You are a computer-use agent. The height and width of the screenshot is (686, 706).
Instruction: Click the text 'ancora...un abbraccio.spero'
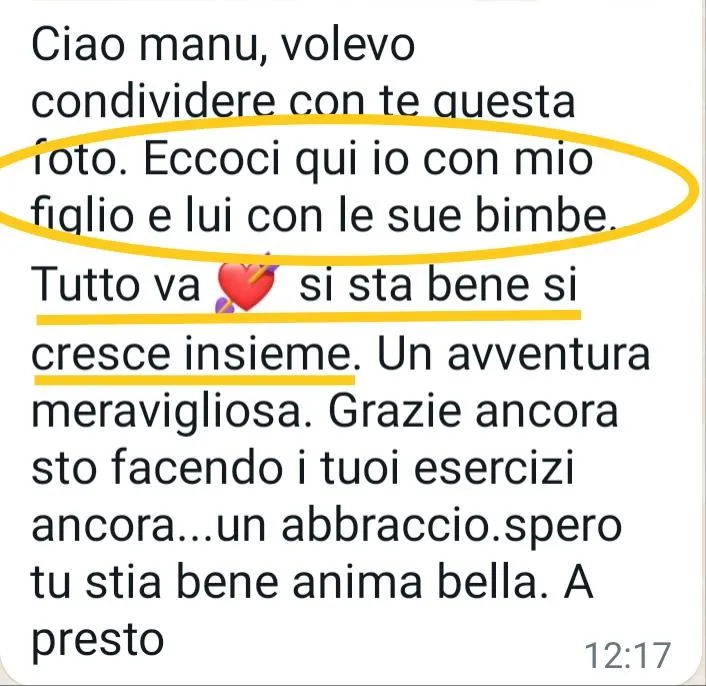click(x=327, y=527)
